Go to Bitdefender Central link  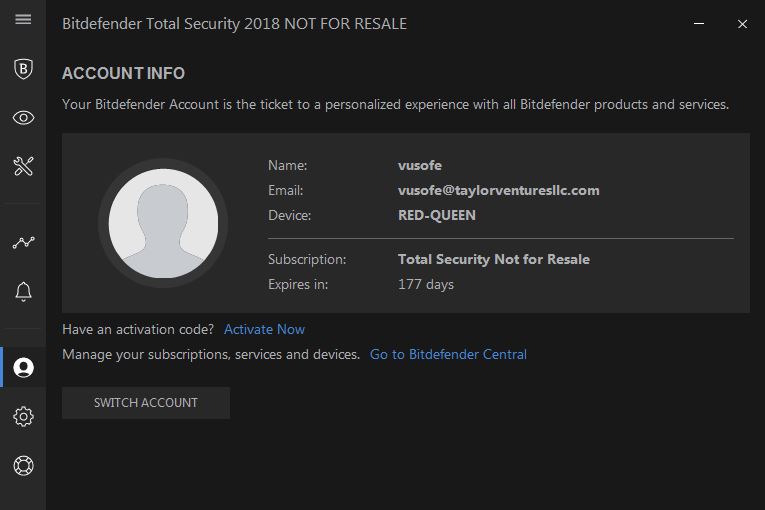448,354
